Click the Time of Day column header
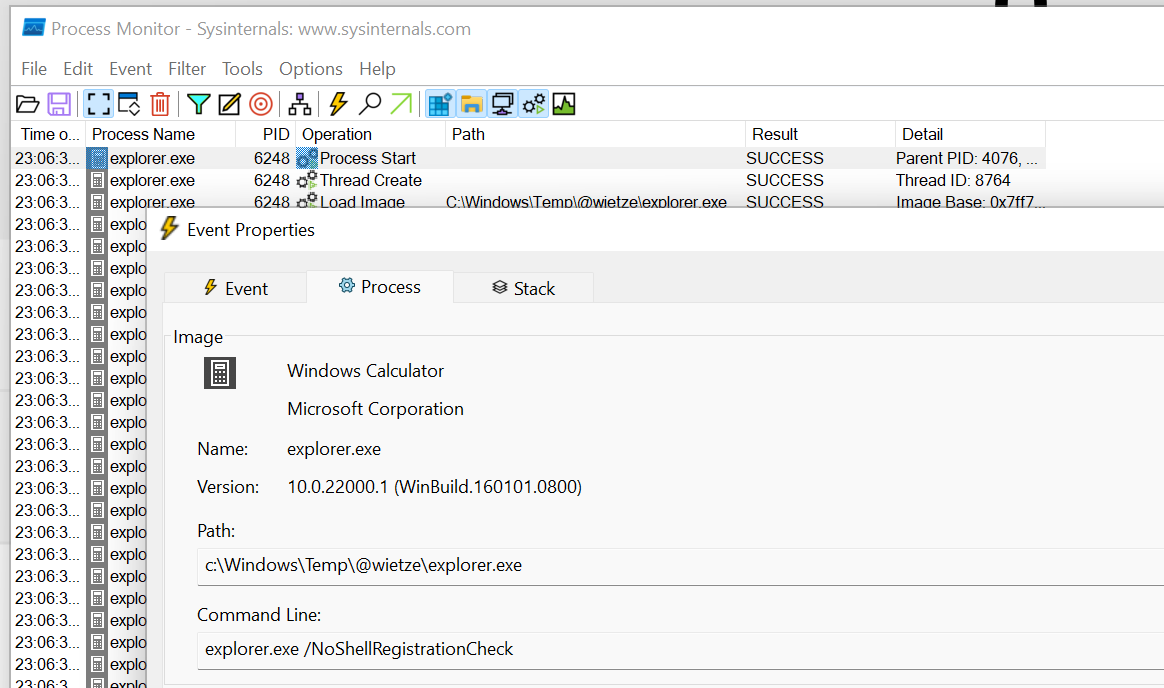The width and height of the screenshot is (1164, 688). coord(49,134)
